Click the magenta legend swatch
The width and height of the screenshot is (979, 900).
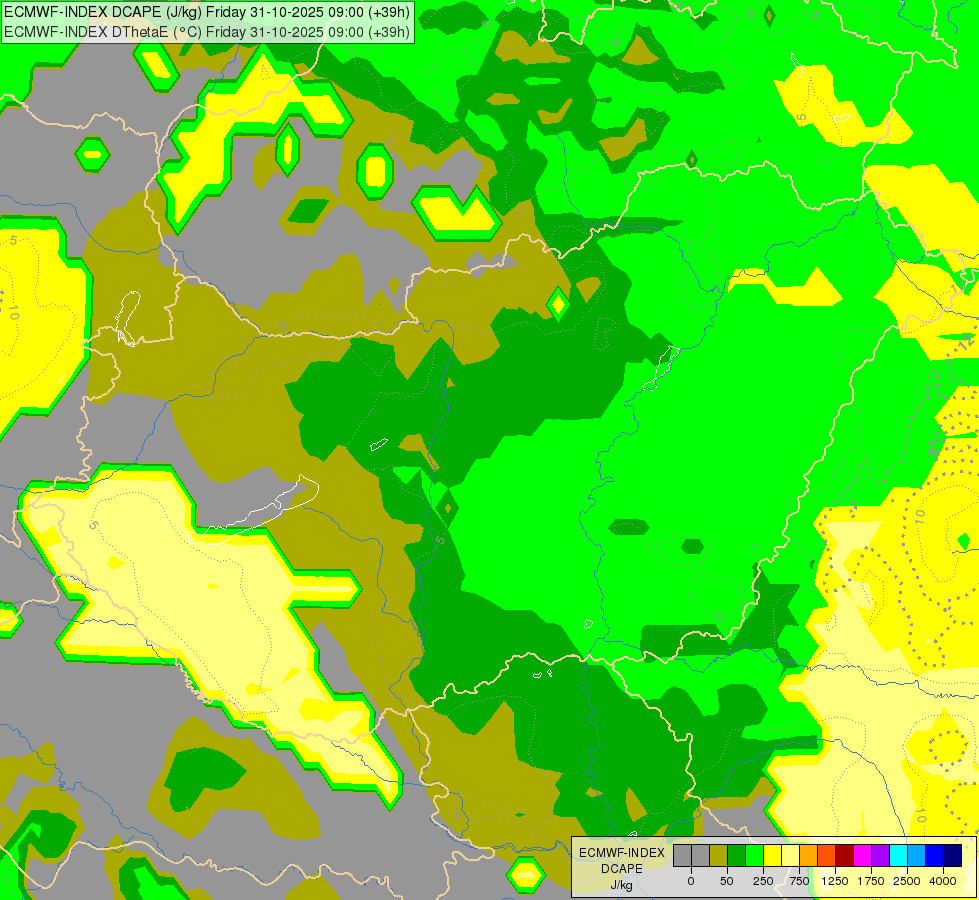[x=862, y=855]
